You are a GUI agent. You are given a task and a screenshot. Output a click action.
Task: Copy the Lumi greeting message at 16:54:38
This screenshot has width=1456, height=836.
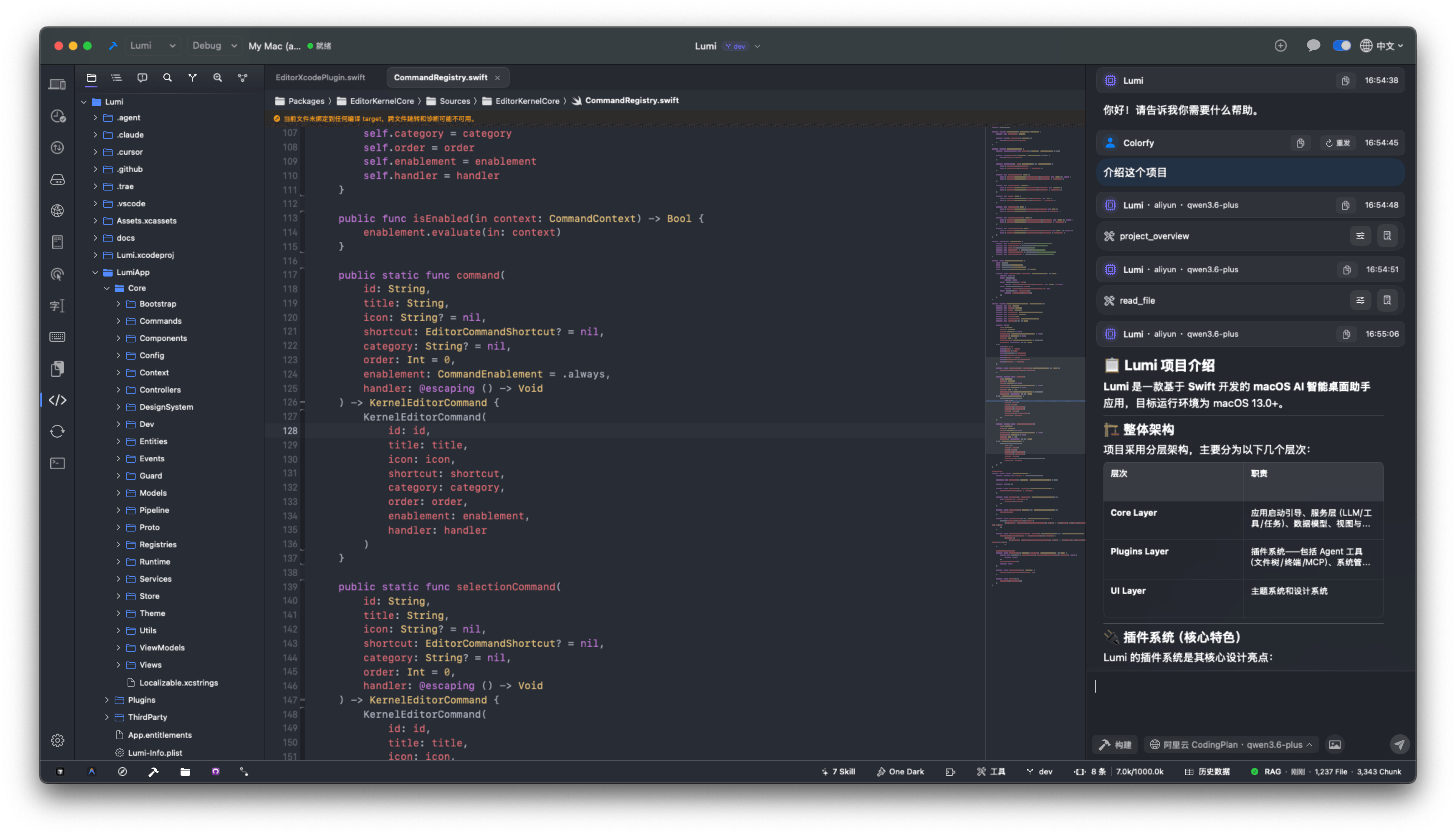pyautogui.click(x=1345, y=80)
